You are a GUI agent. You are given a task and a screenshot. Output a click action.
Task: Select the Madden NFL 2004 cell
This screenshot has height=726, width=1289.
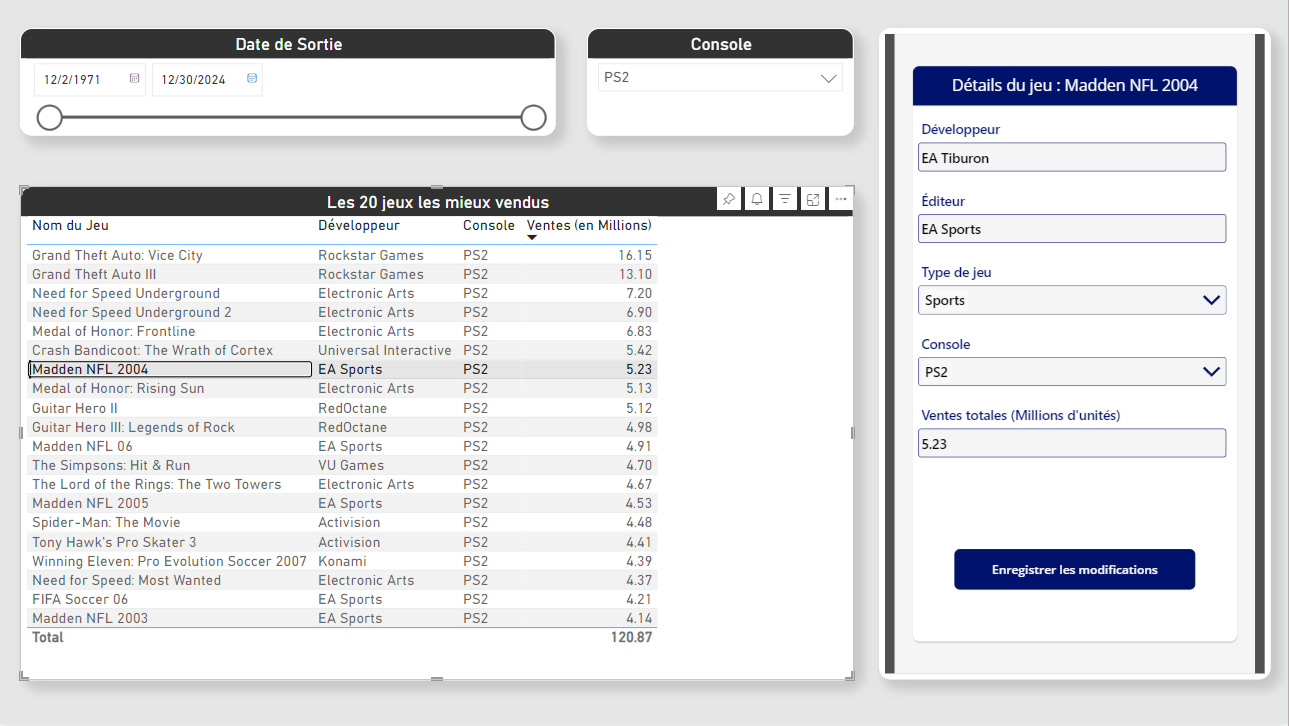click(x=170, y=369)
